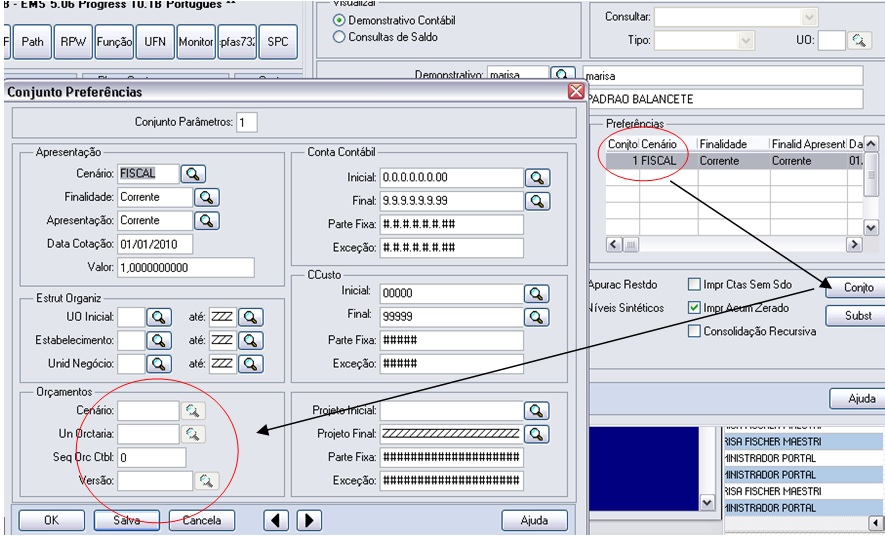Viewport: 885px width, 537px height.
Task: Open lookup for Un Orctaria field
Action: click(x=193, y=434)
